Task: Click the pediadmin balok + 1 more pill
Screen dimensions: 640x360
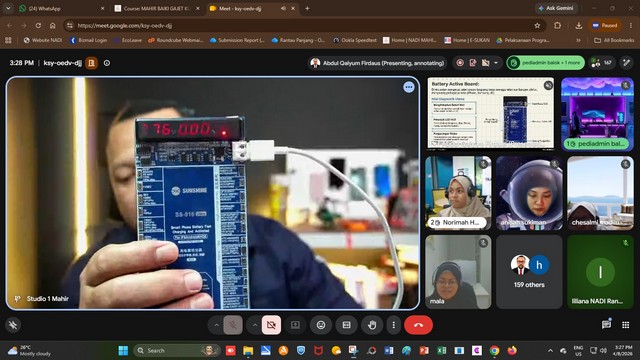Action: (x=546, y=63)
